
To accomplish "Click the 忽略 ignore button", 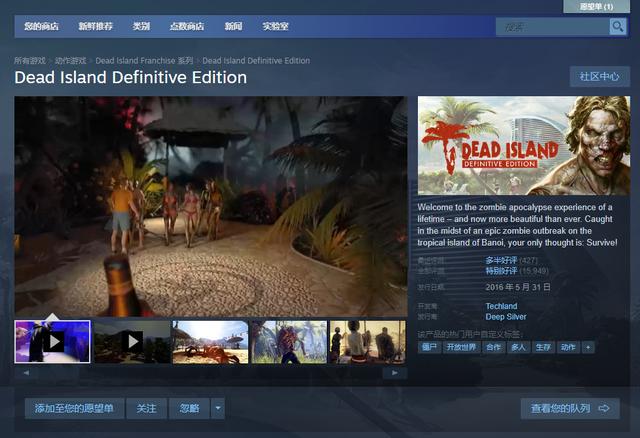I will [x=189, y=408].
